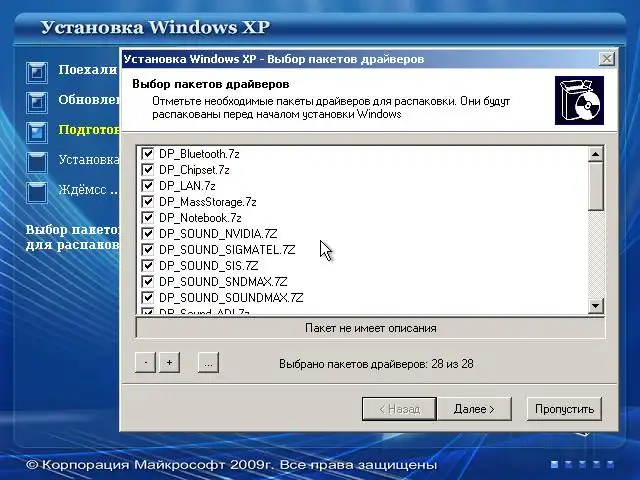Click the driver list scroll down arrow
The height and width of the screenshot is (480, 640).
point(596,306)
